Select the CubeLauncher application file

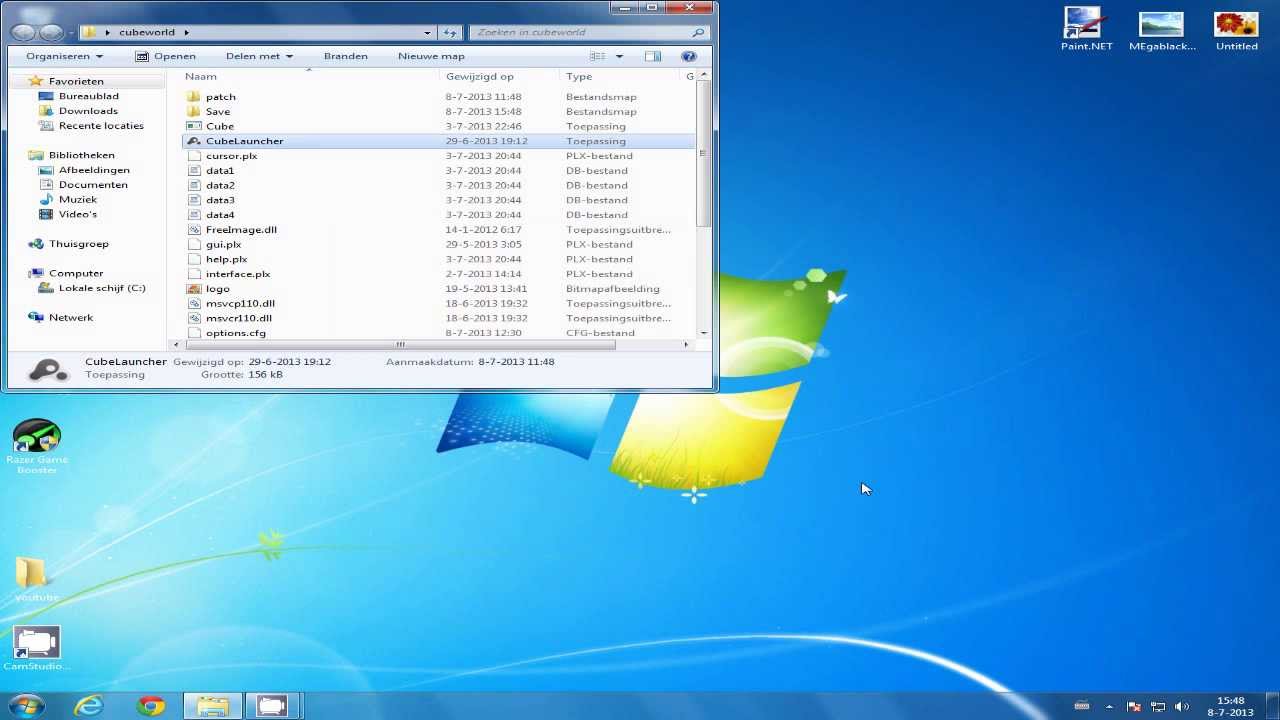pyautogui.click(x=244, y=141)
